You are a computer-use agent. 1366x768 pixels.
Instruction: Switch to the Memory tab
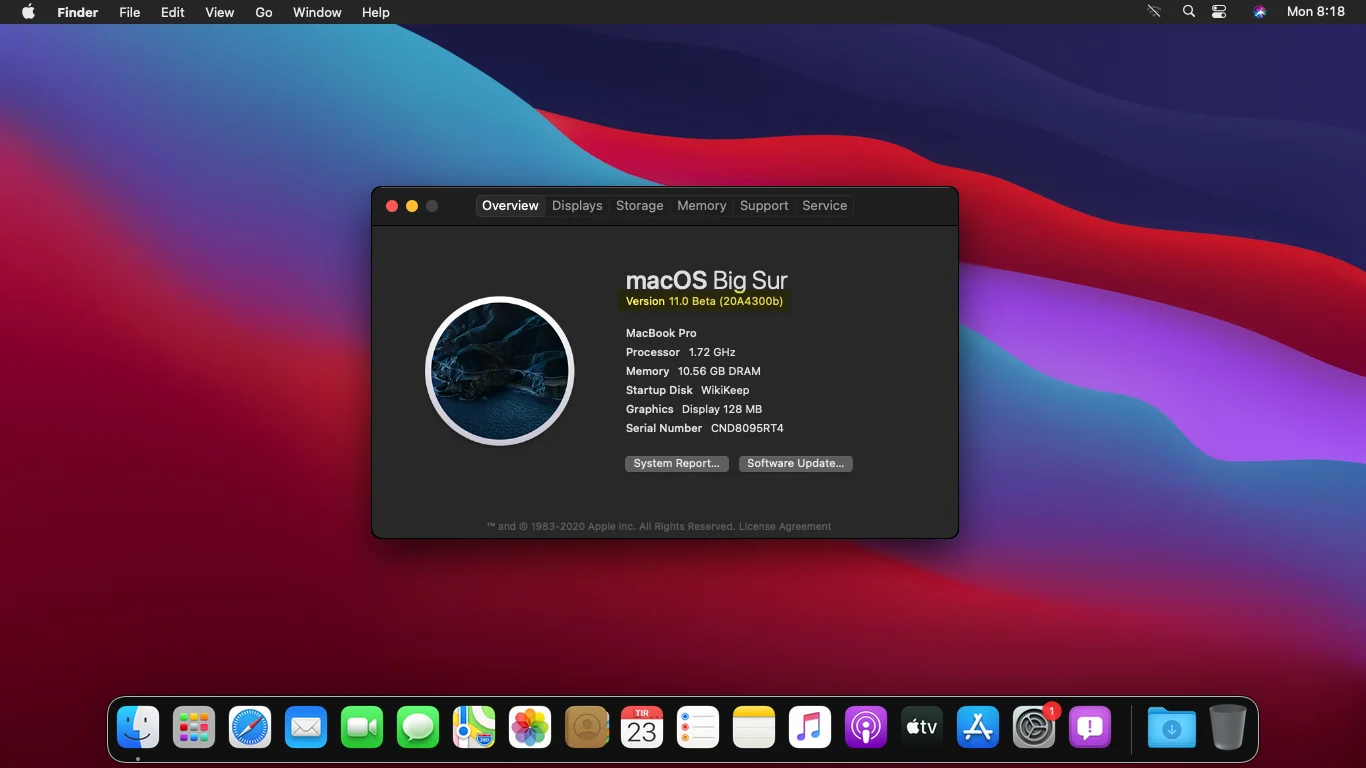(701, 205)
